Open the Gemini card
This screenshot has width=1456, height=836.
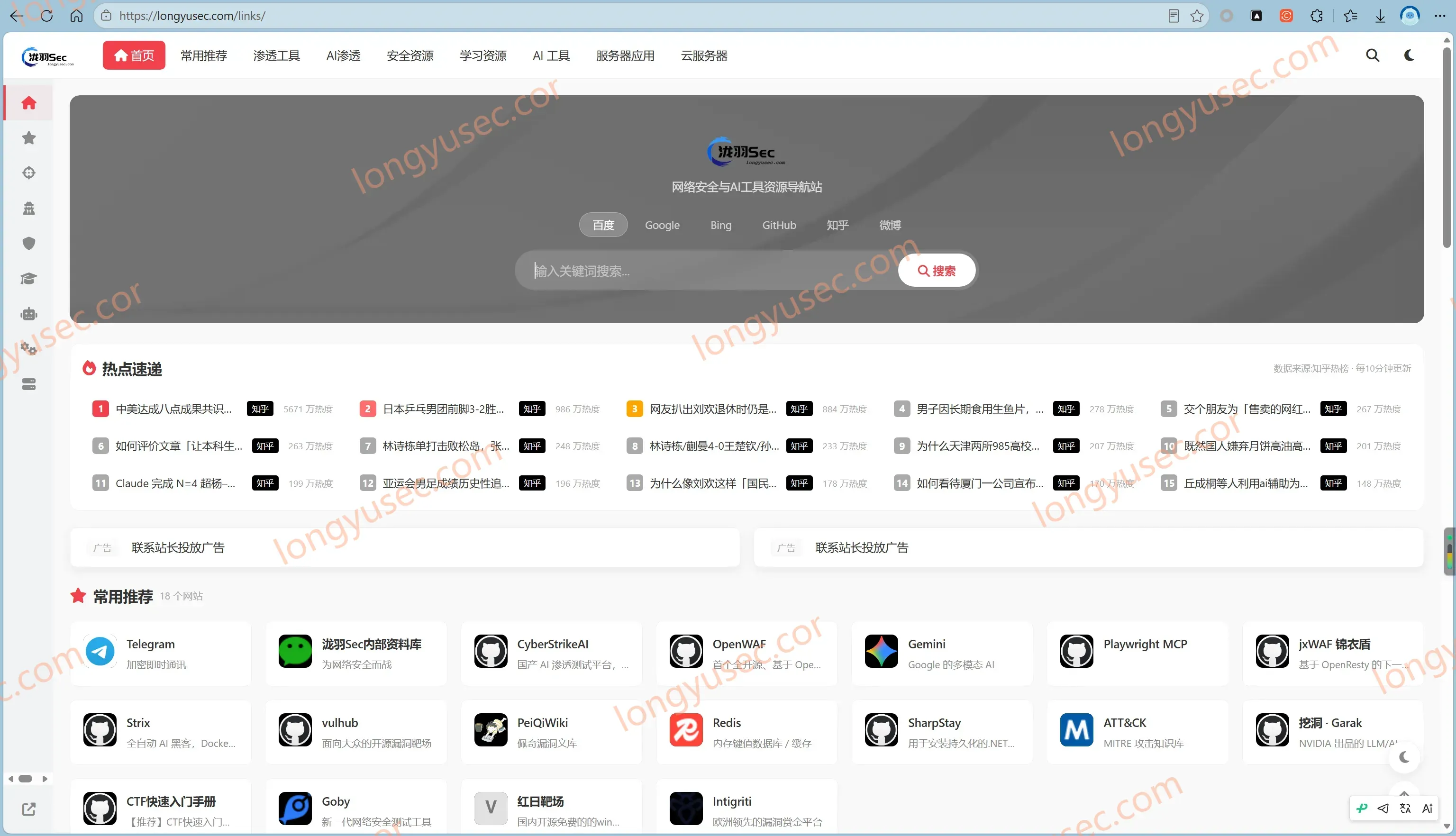point(942,654)
